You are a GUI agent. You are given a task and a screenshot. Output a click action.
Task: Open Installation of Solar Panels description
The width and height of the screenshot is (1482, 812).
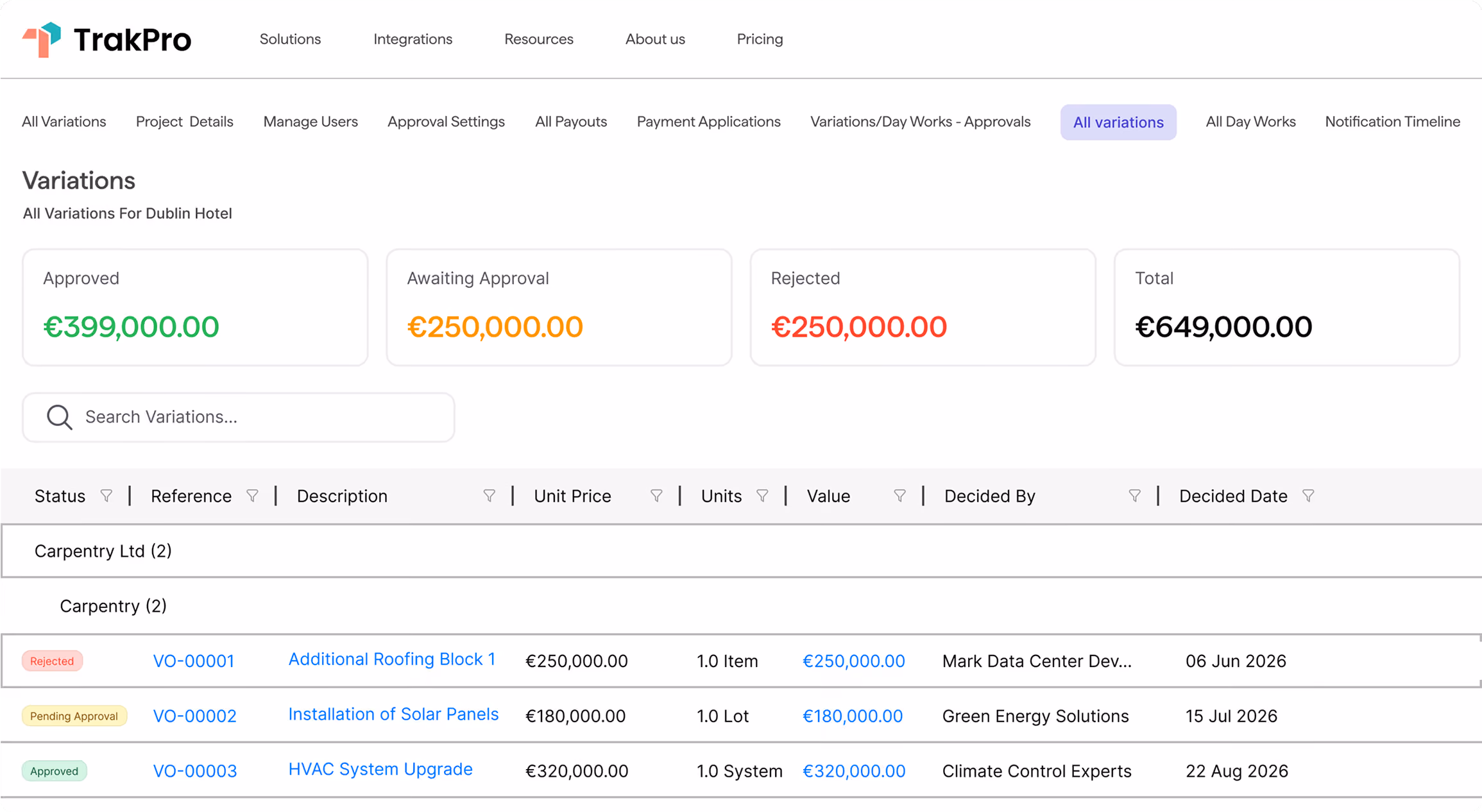click(x=393, y=715)
